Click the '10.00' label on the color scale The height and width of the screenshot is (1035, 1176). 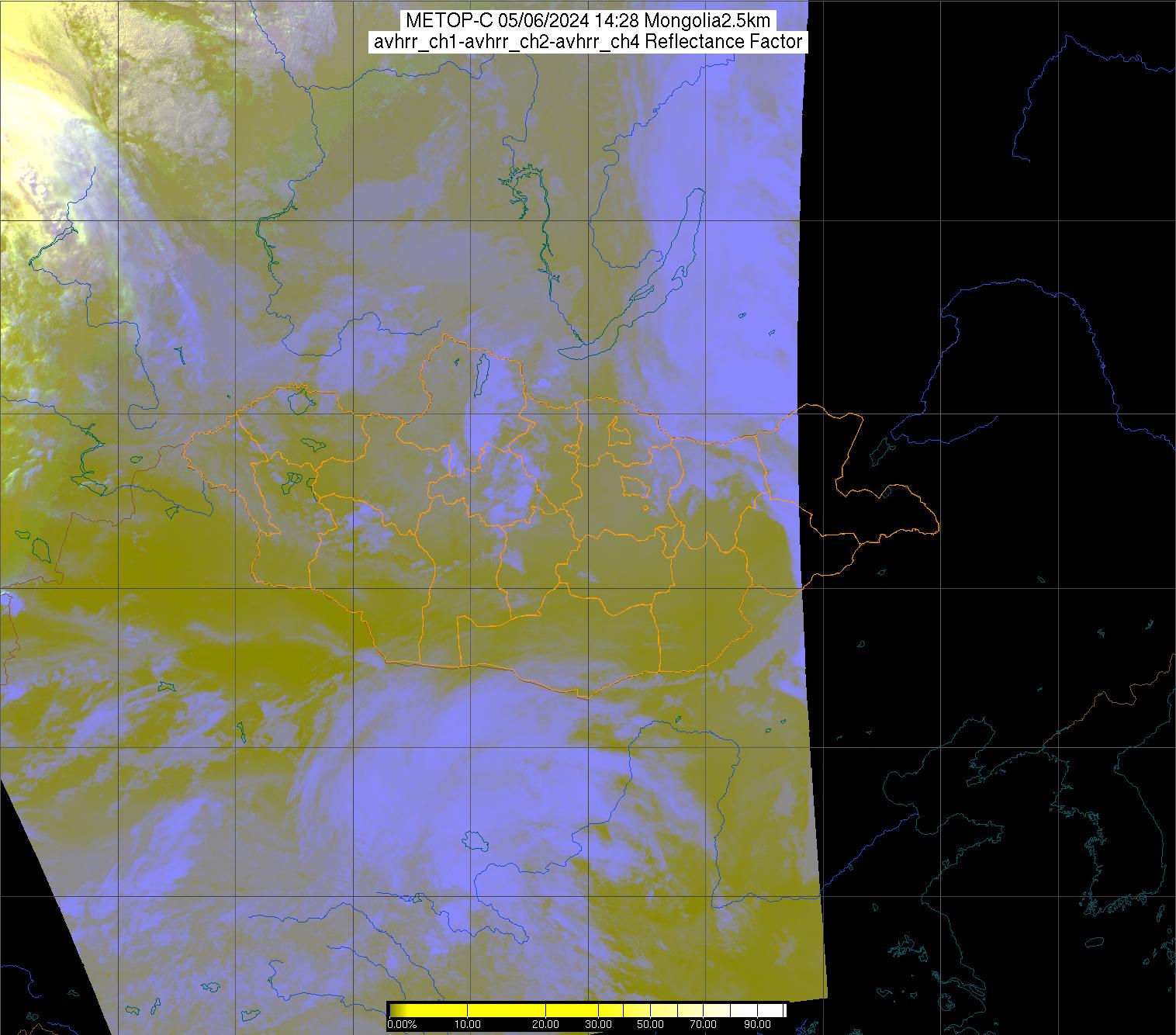click(x=468, y=1024)
